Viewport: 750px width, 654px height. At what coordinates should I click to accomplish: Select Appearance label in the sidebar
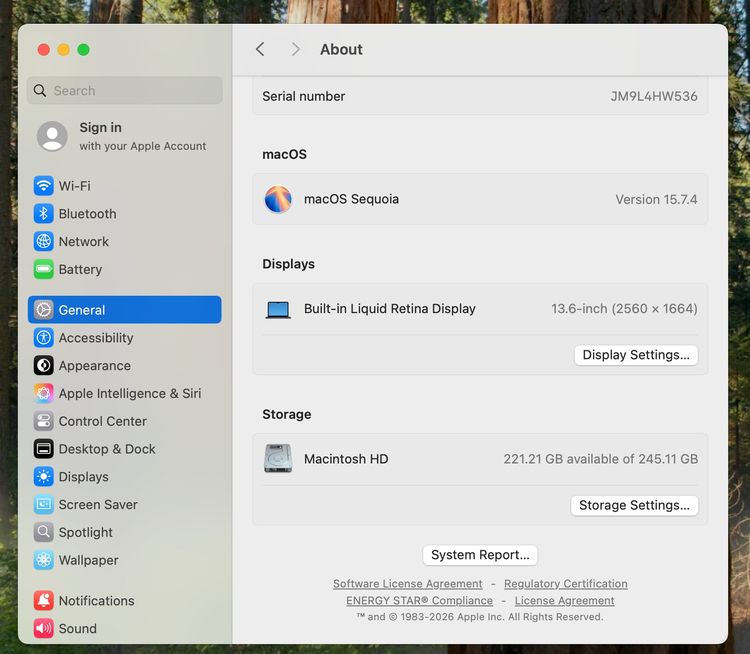pyautogui.click(x=95, y=366)
